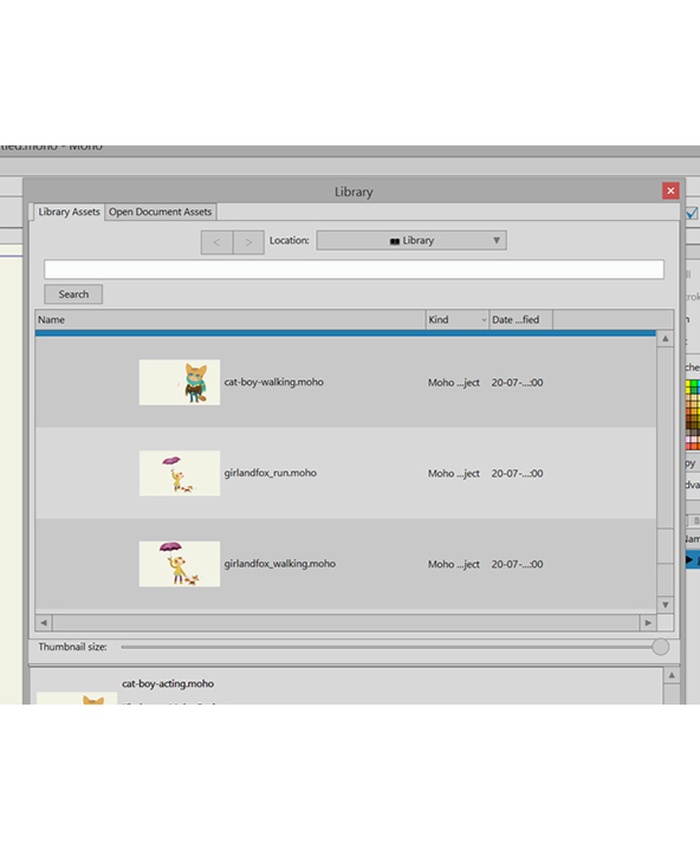This screenshot has width=700, height=850.
Task: Switch to the Open Document Assets tab
Action: (160, 212)
